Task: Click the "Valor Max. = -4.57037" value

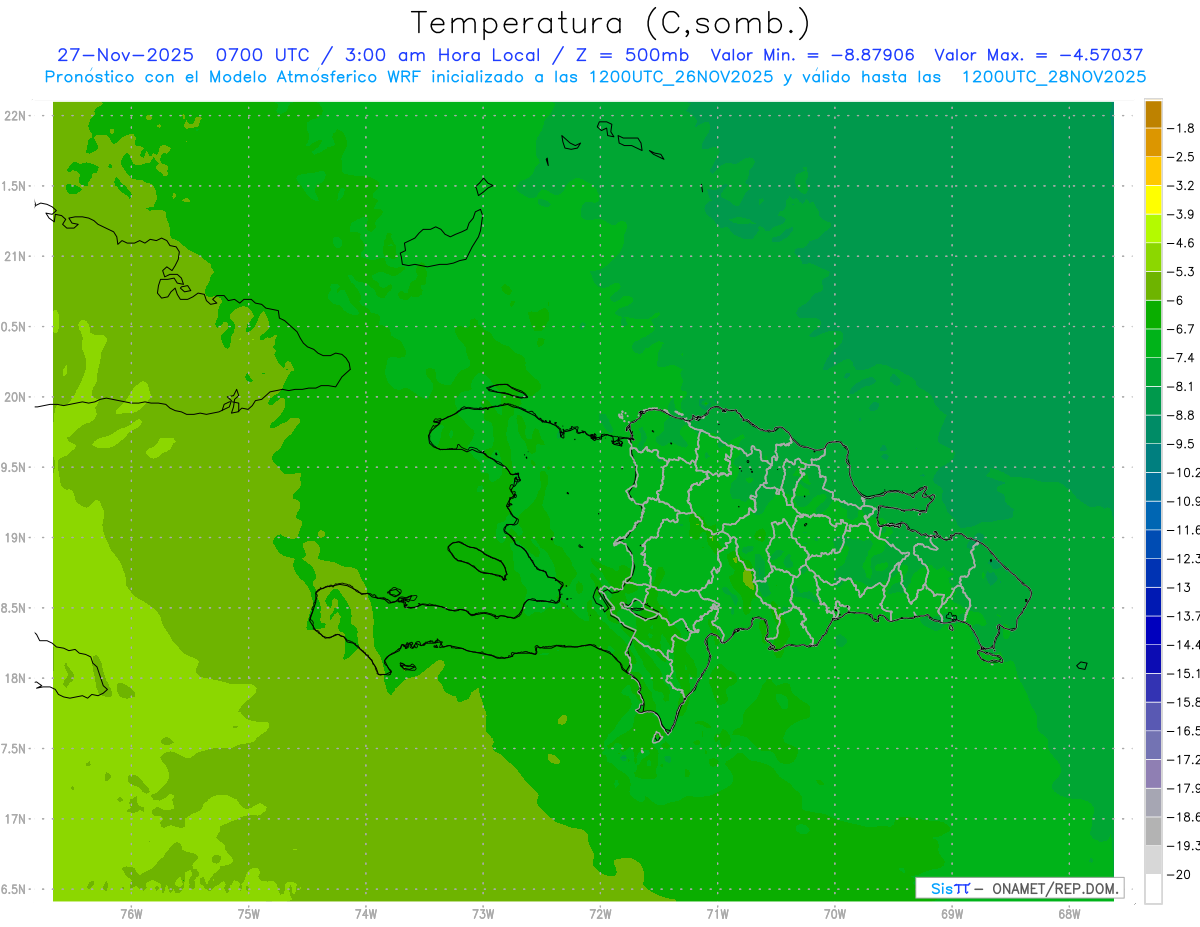Action: pos(1038,55)
